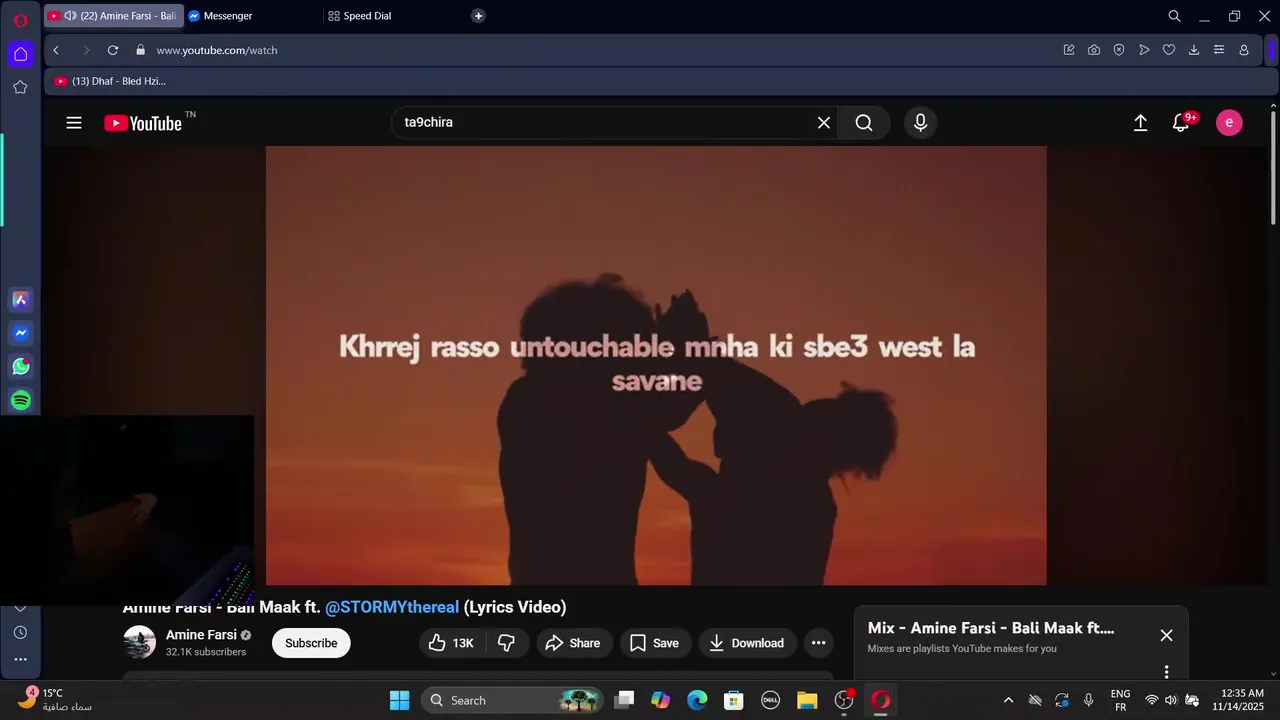Open Spotify in Opera sidebar
The height and width of the screenshot is (720, 1280).
(20, 400)
